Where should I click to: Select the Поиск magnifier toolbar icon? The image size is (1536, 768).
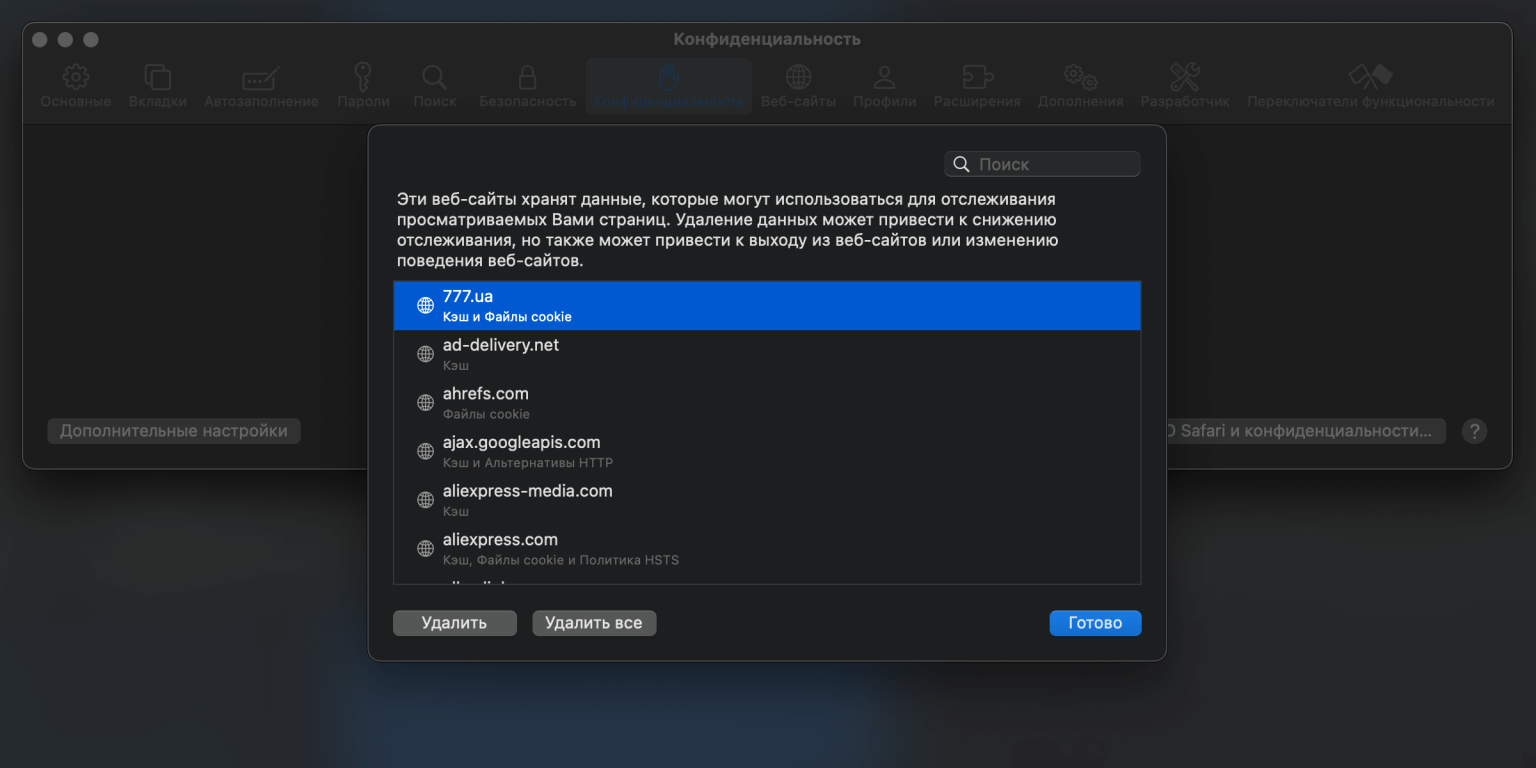pyautogui.click(x=434, y=78)
